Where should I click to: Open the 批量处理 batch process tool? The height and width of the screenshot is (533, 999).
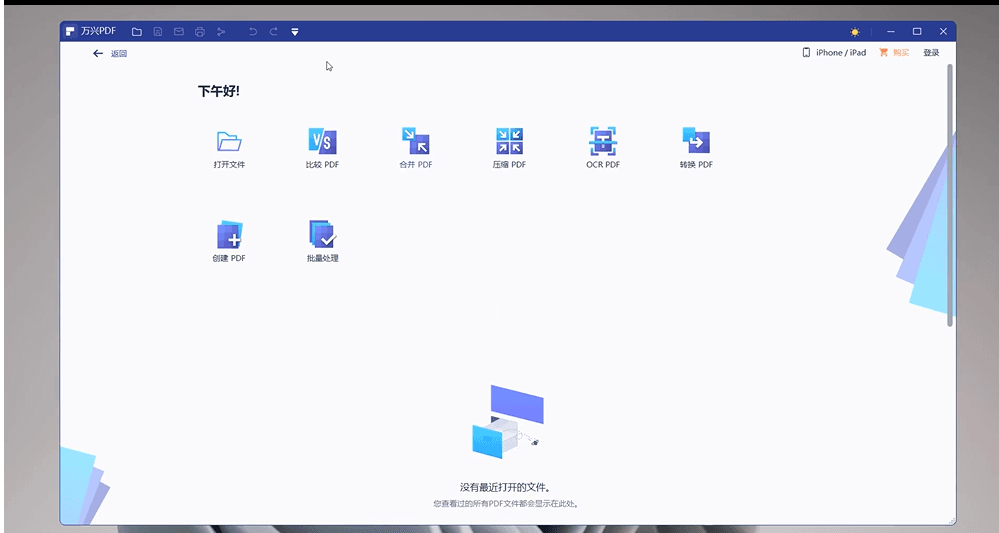[x=322, y=235]
